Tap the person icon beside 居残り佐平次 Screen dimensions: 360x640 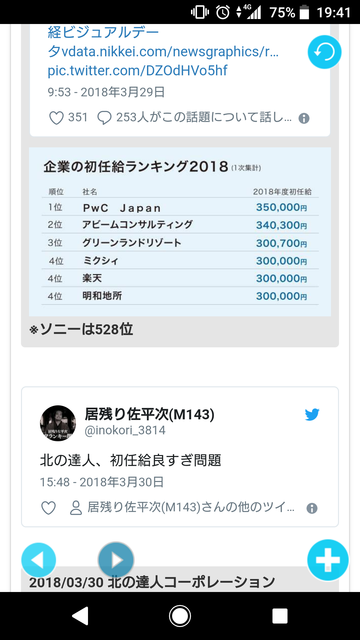coord(76,508)
